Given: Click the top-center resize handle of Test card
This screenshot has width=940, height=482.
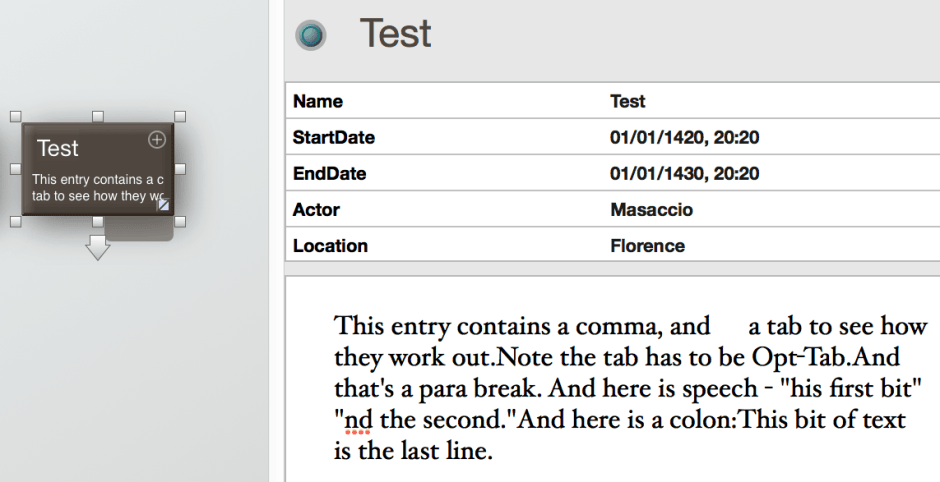Looking at the screenshot, I should pos(97,117).
